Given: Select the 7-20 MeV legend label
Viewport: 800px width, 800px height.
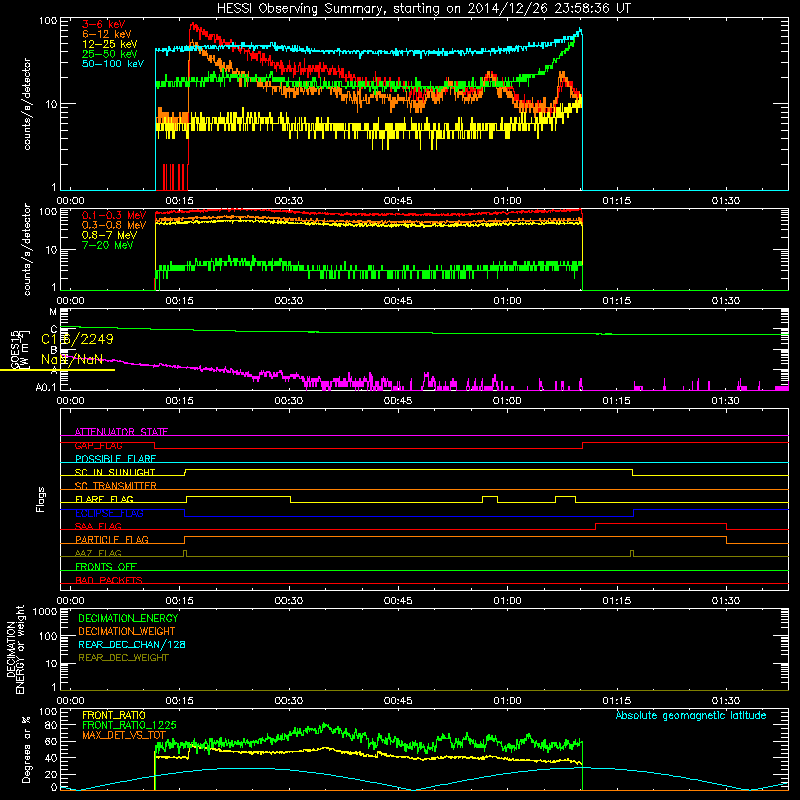Looking at the screenshot, I should tap(107, 245).
